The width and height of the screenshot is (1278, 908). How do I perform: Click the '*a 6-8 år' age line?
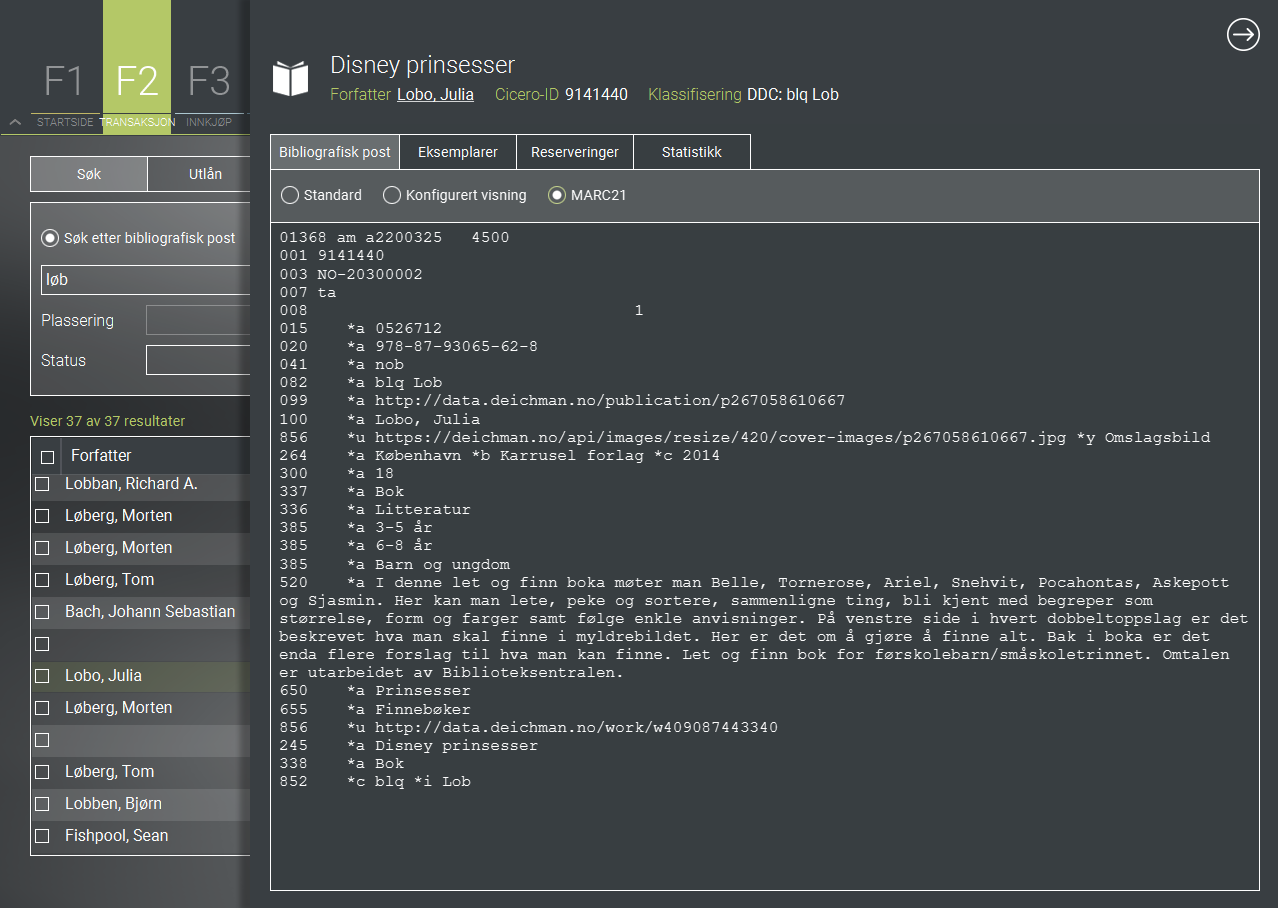[390, 545]
